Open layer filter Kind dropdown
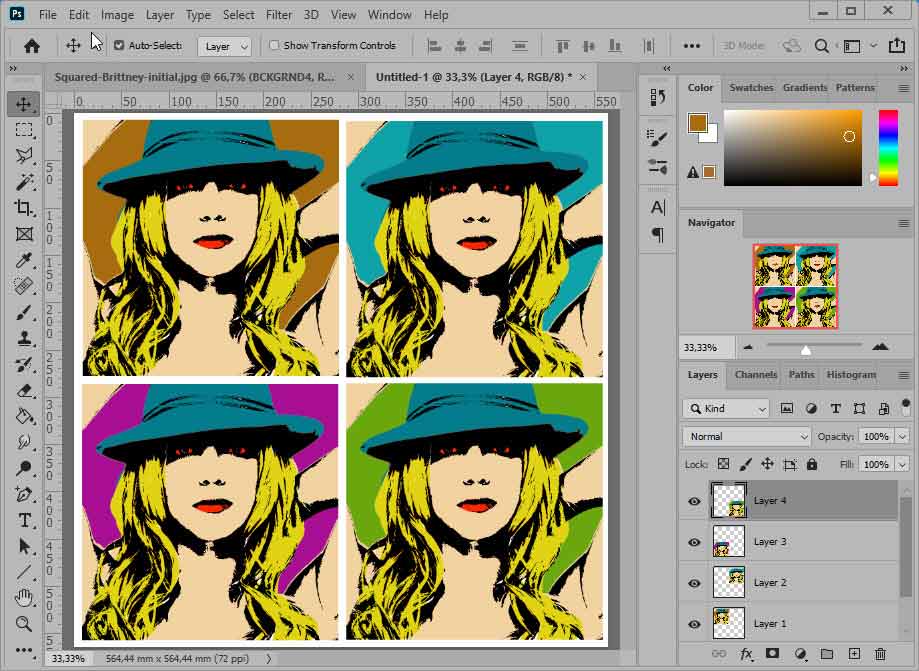 point(726,408)
